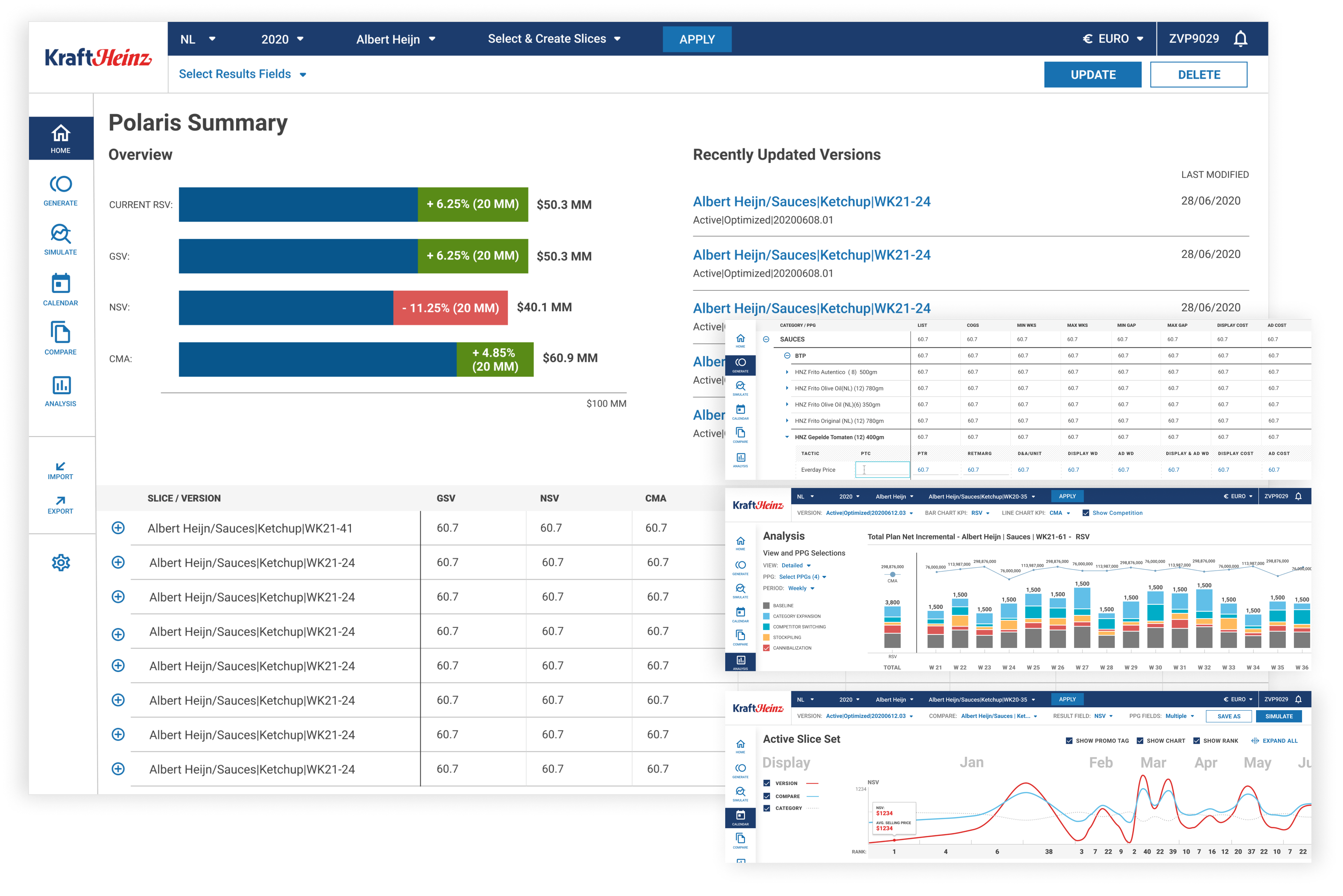Open the Analysis chart icon in the main sidebar

point(60,385)
